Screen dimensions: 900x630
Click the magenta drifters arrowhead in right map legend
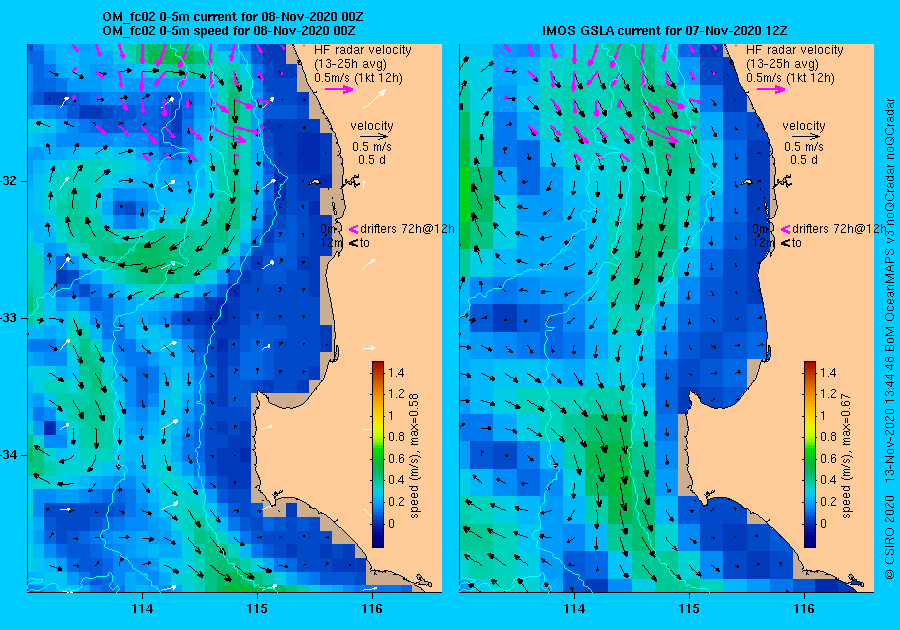point(786,229)
